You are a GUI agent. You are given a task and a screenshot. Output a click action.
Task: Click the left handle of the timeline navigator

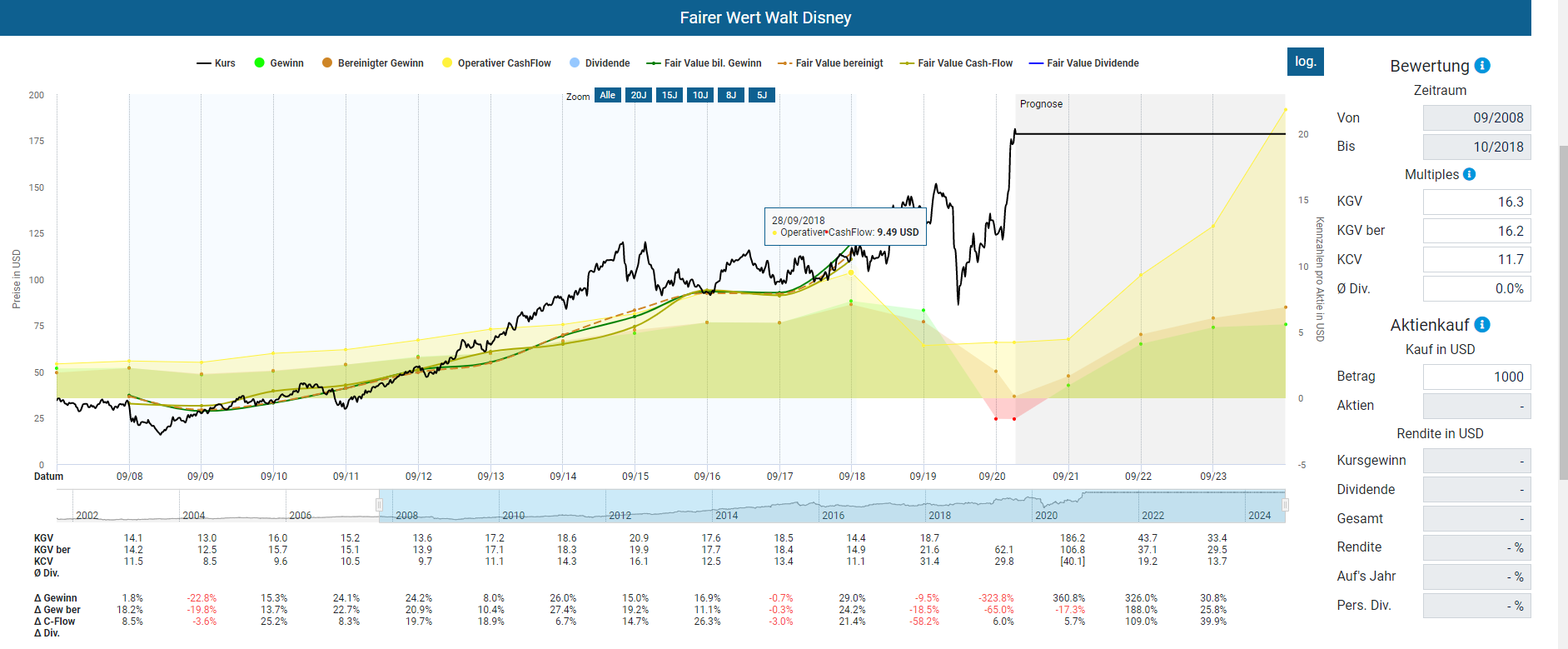click(379, 505)
